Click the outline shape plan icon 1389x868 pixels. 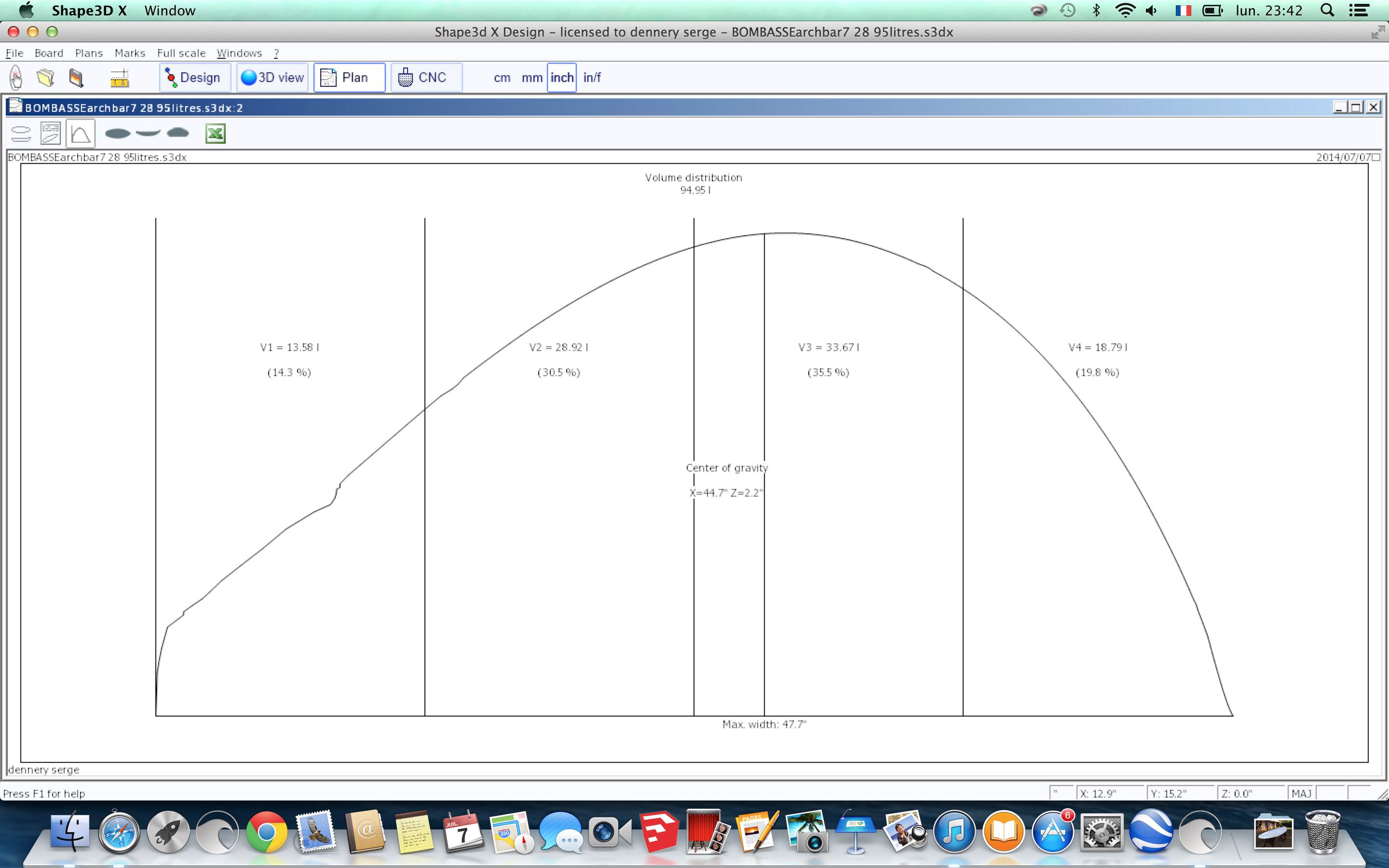pyautogui.click(x=118, y=134)
